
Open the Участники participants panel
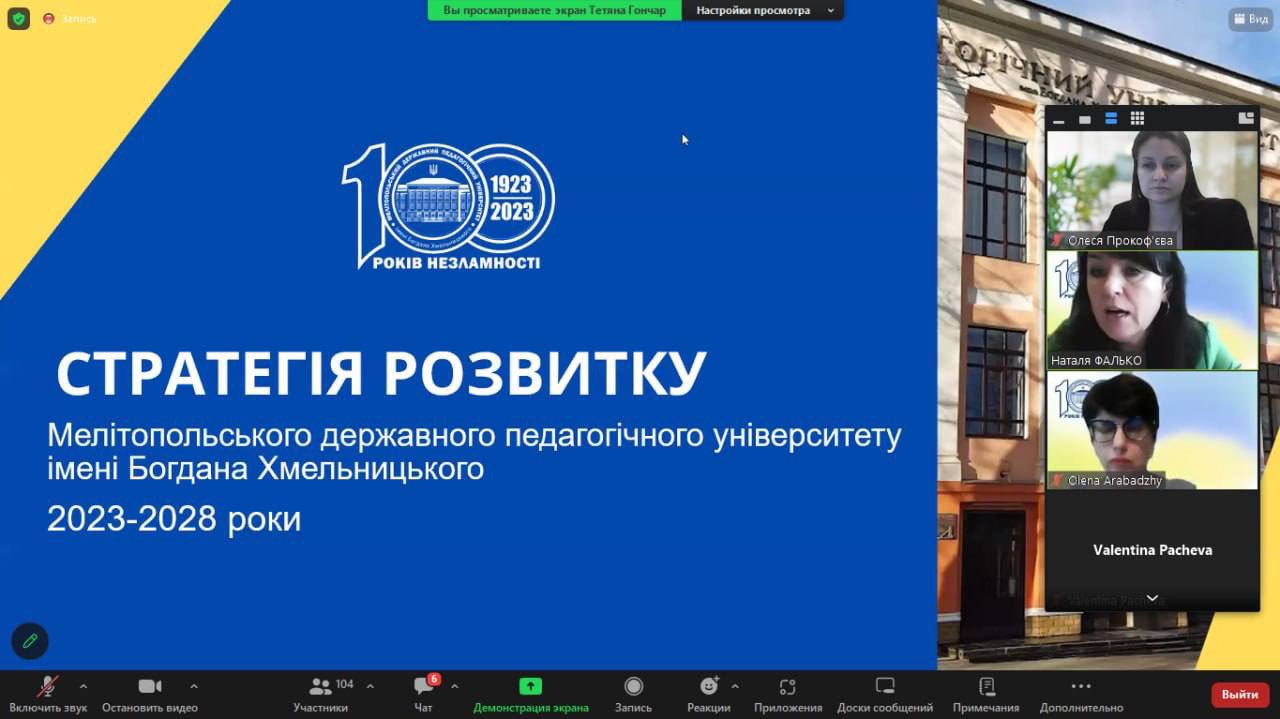[321, 687]
